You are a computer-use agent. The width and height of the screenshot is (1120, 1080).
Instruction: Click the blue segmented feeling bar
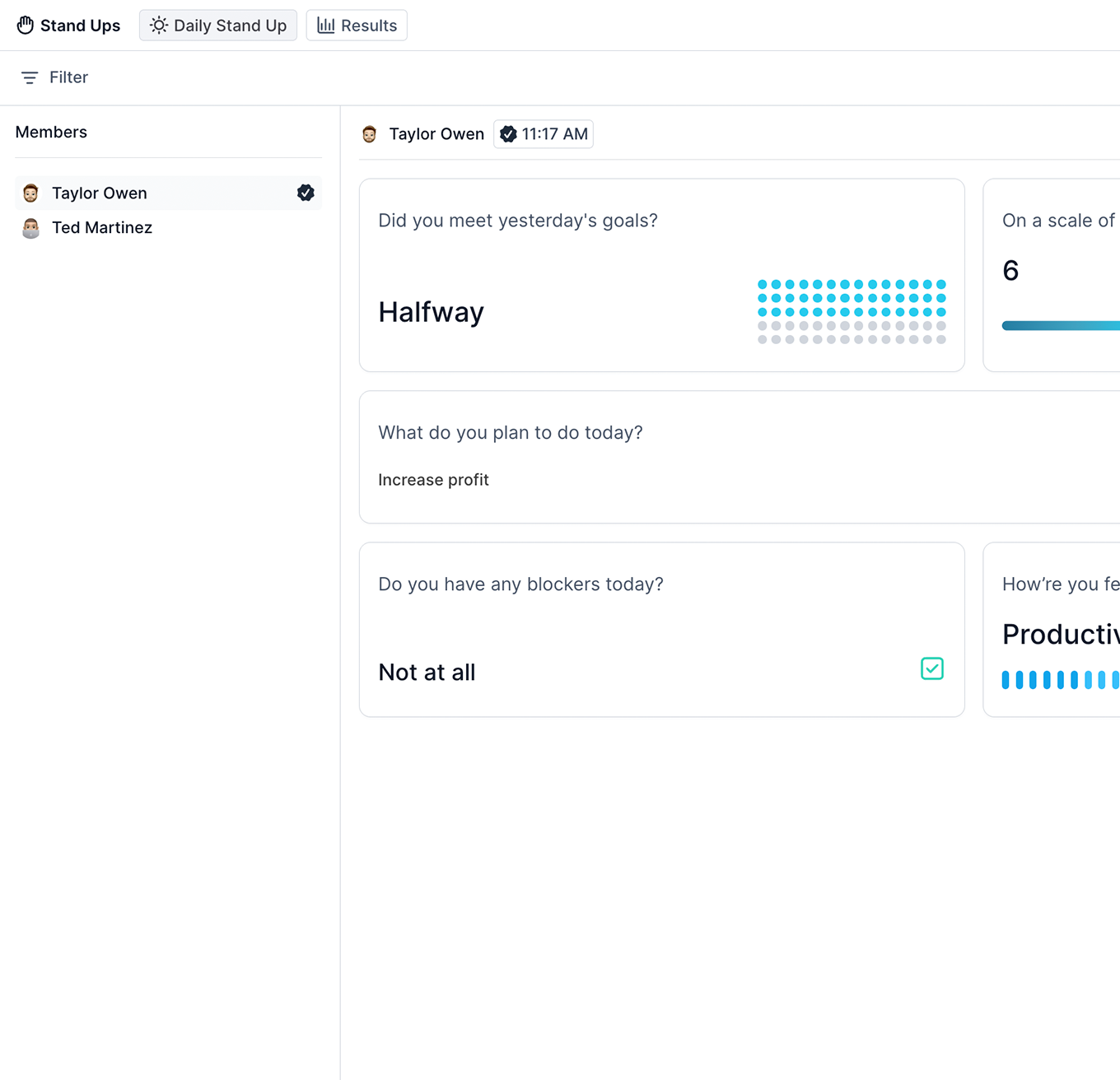[1061, 680]
